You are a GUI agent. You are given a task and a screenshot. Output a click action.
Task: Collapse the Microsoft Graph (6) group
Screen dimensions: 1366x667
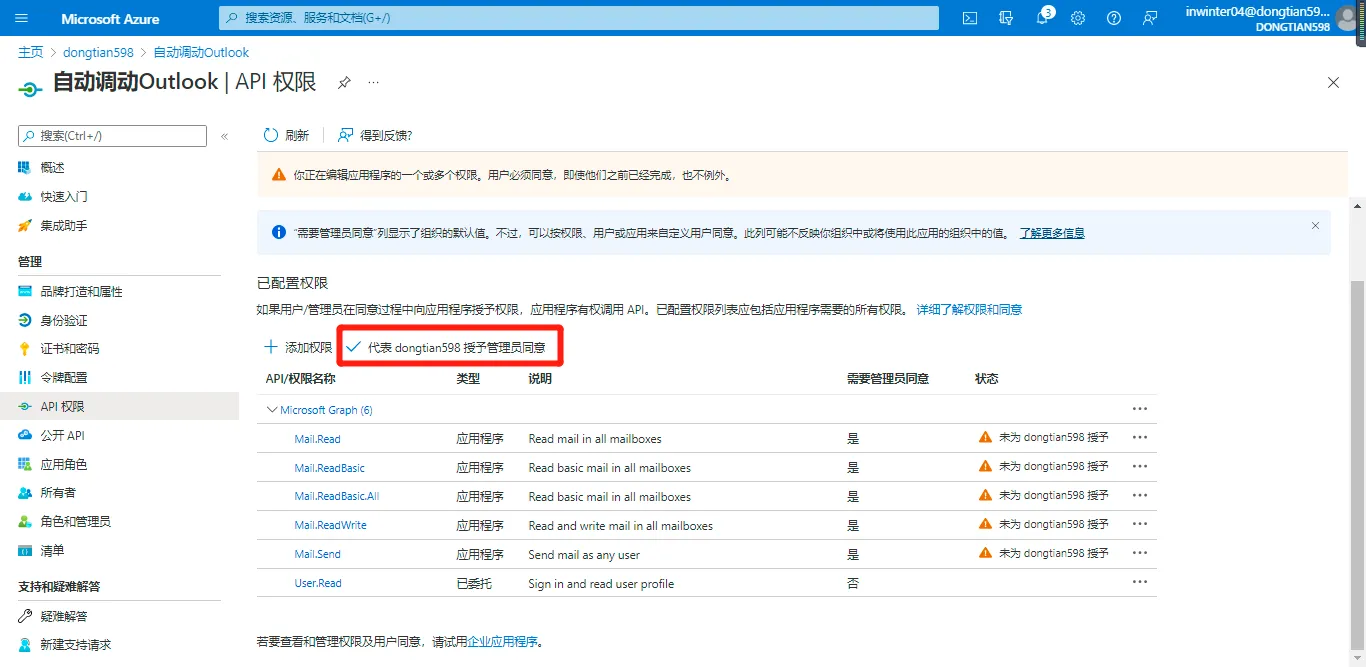pyautogui.click(x=272, y=410)
